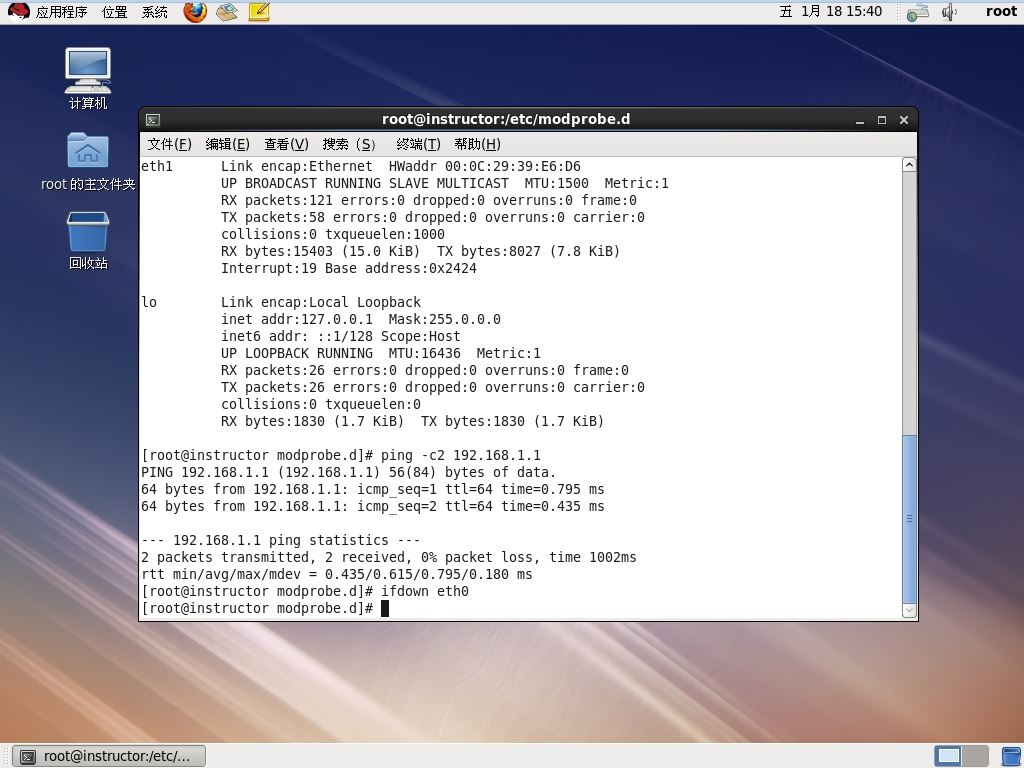Click the 'ifdown eth0' command text
Viewport: 1024px width, 768px height.
[424, 592]
